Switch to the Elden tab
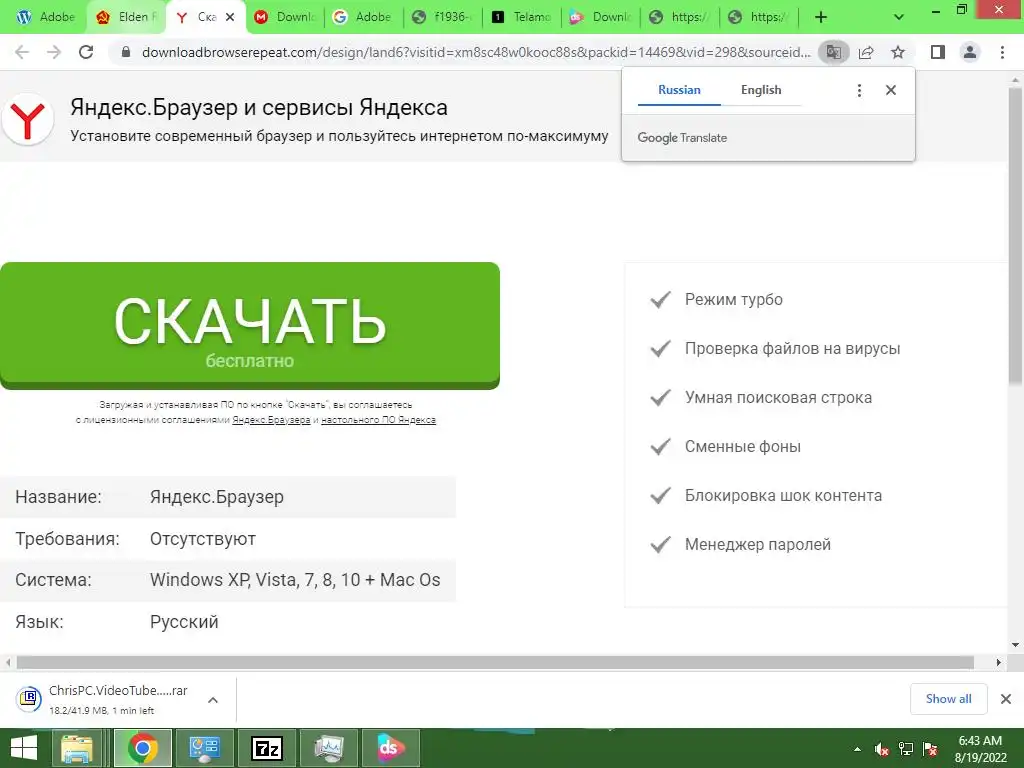The width and height of the screenshot is (1024, 768). (x=126, y=17)
